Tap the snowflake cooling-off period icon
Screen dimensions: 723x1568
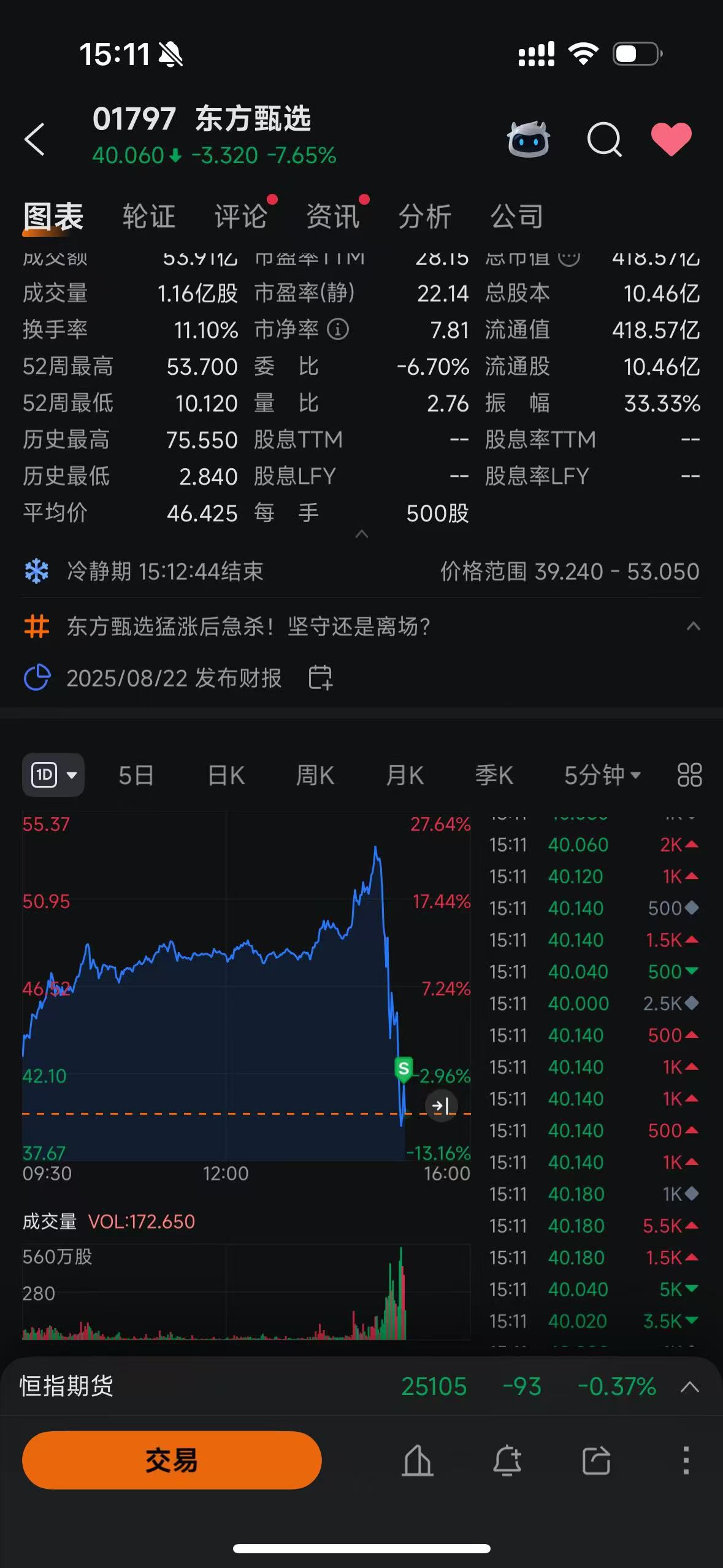[x=37, y=571]
